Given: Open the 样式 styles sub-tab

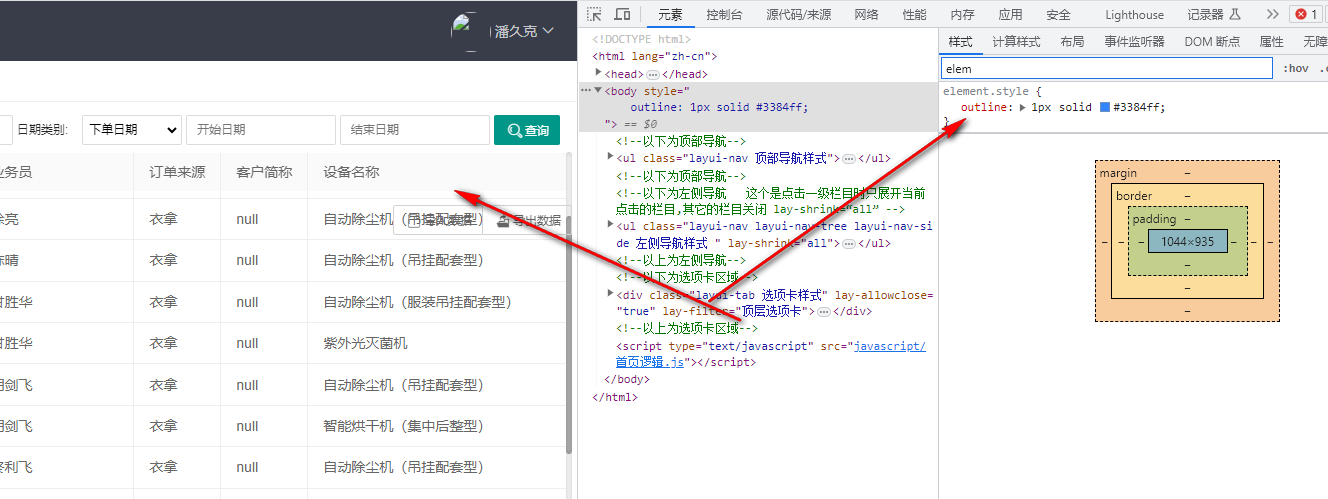Looking at the screenshot, I should [x=960, y=42].
